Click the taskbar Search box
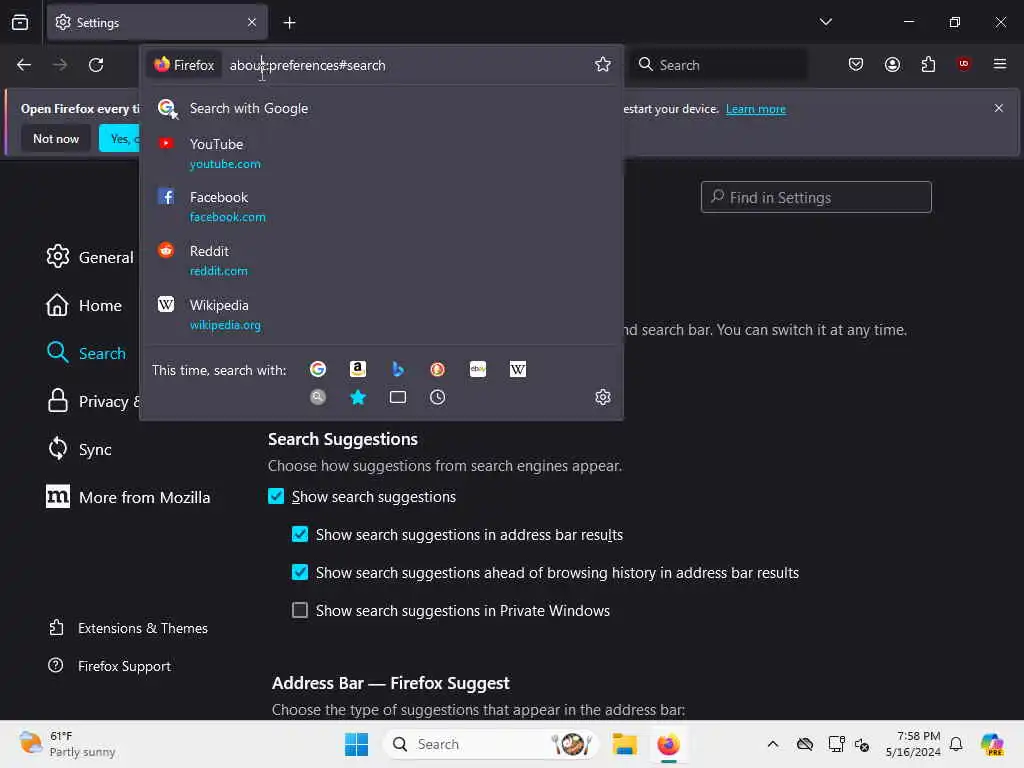The width and height of the screenshot is (1024, 768). 492,744
